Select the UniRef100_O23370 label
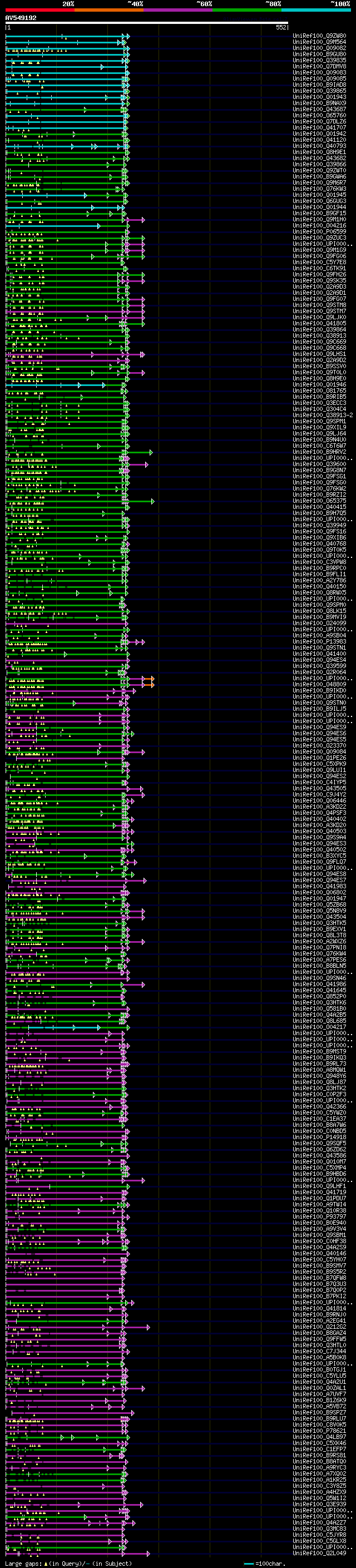 [319, 746]
